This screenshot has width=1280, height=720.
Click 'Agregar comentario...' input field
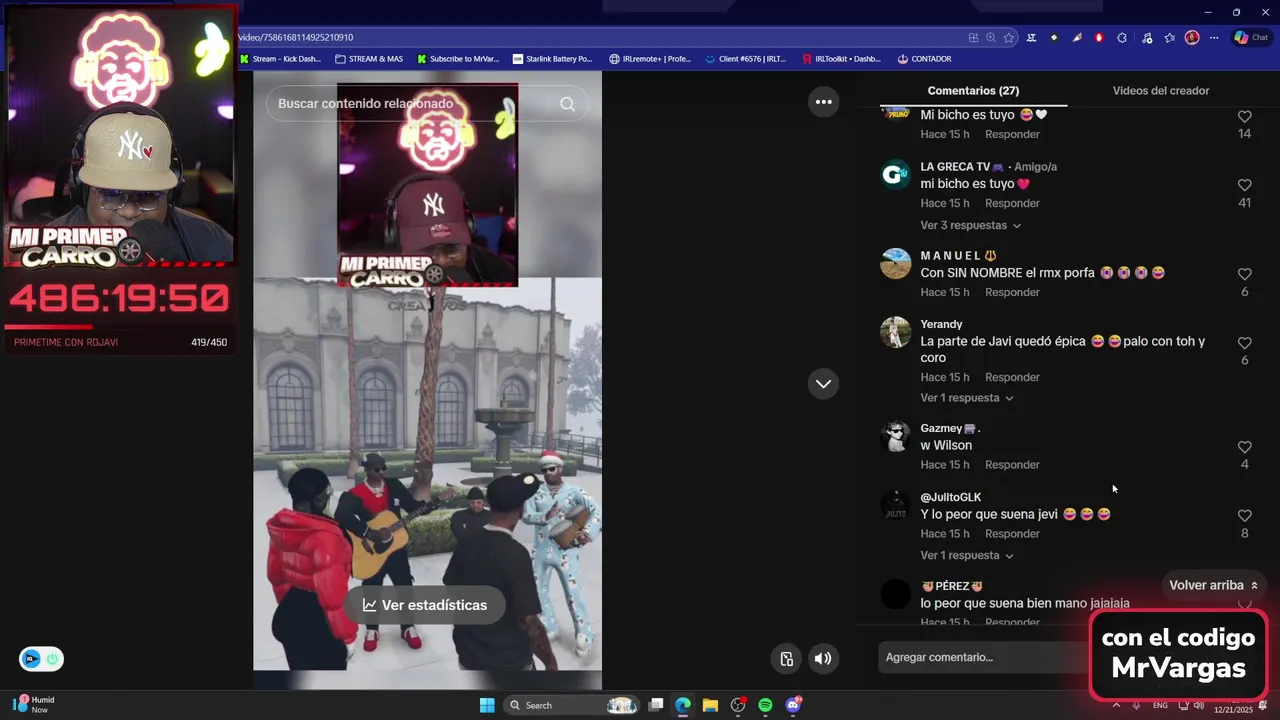tap(985, 657)
